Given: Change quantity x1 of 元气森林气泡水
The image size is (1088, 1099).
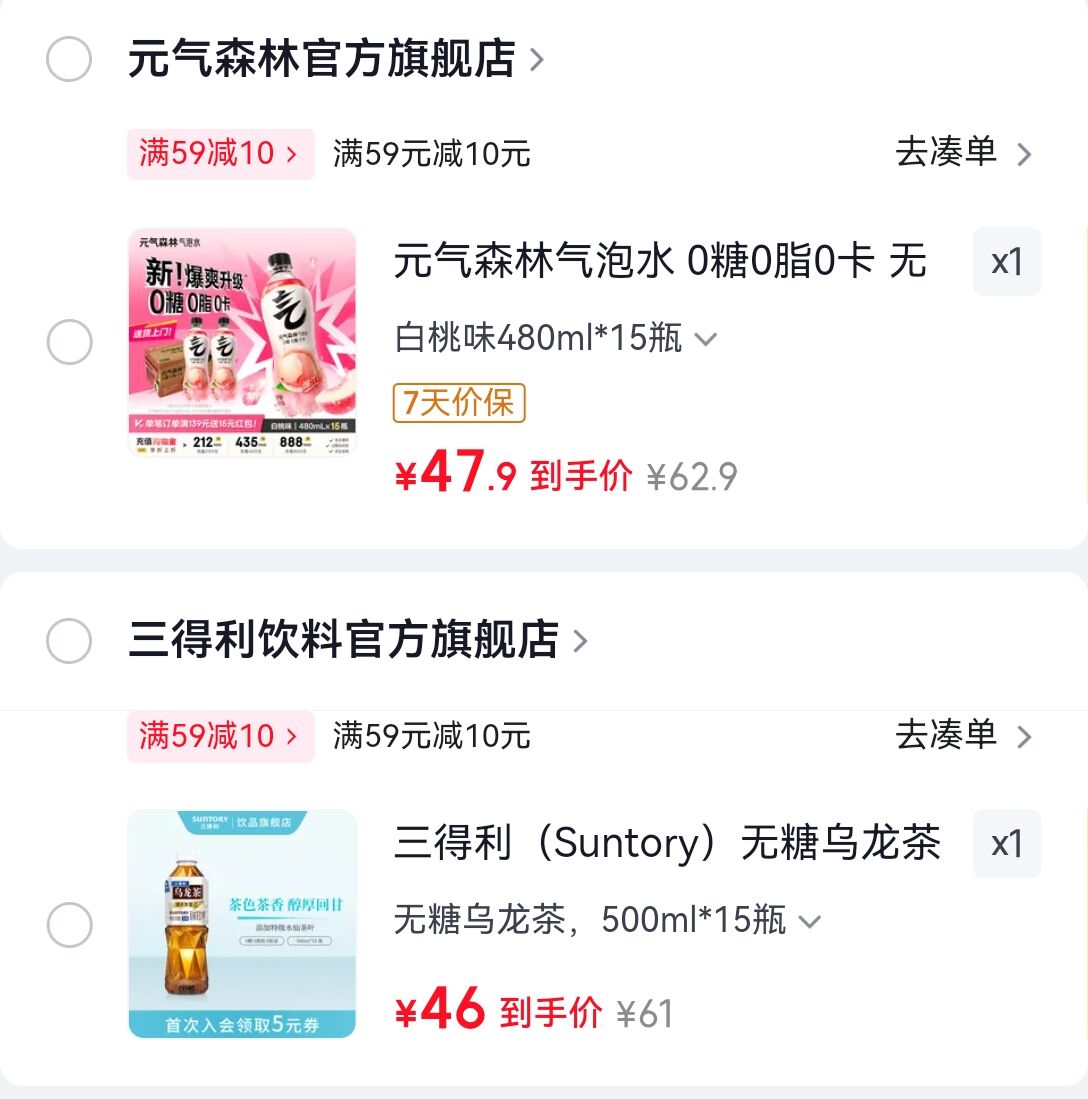Looking at the screenshot, I should point(1007,262).
